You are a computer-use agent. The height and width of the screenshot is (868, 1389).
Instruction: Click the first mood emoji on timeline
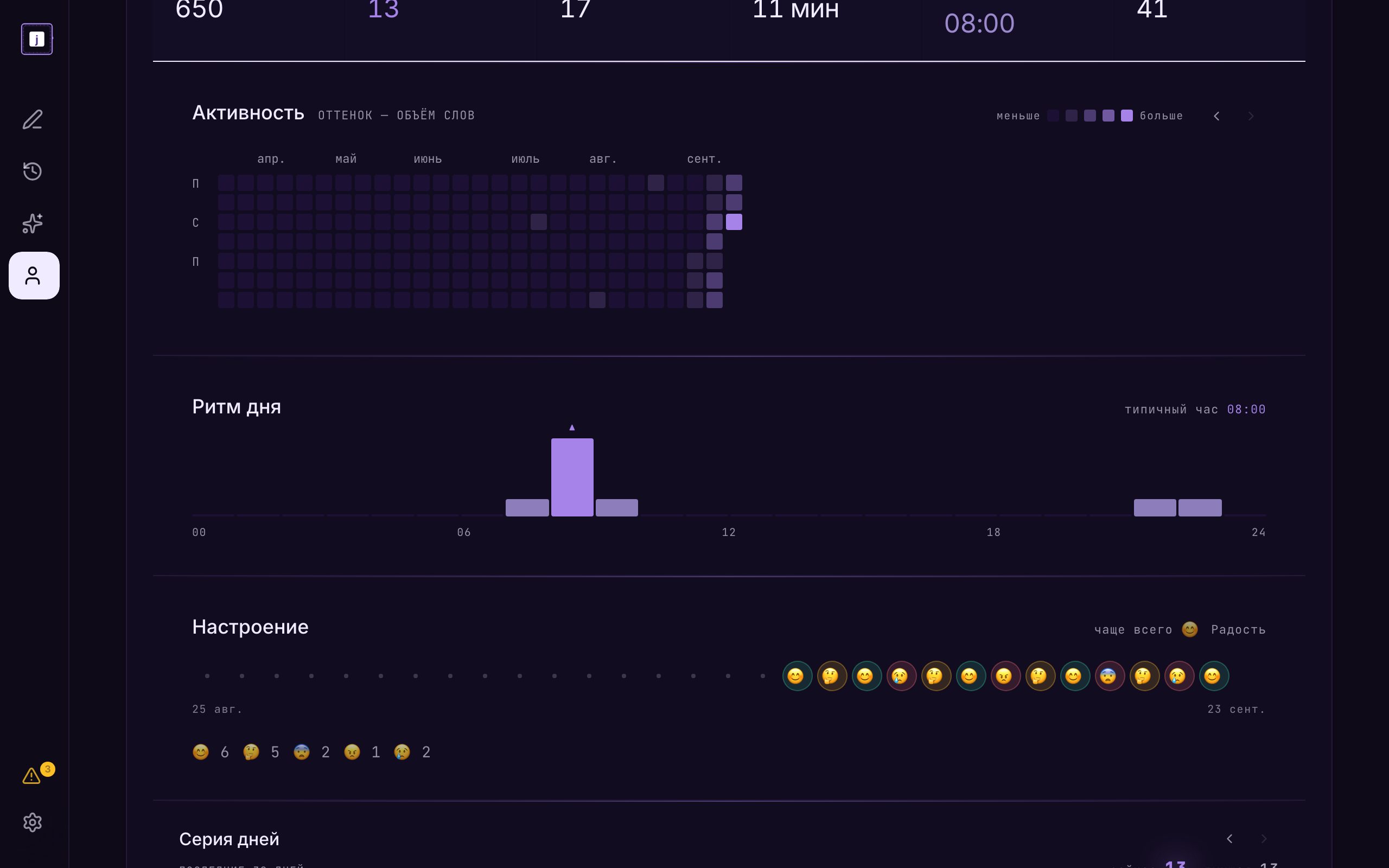click(x=797, y=676)
